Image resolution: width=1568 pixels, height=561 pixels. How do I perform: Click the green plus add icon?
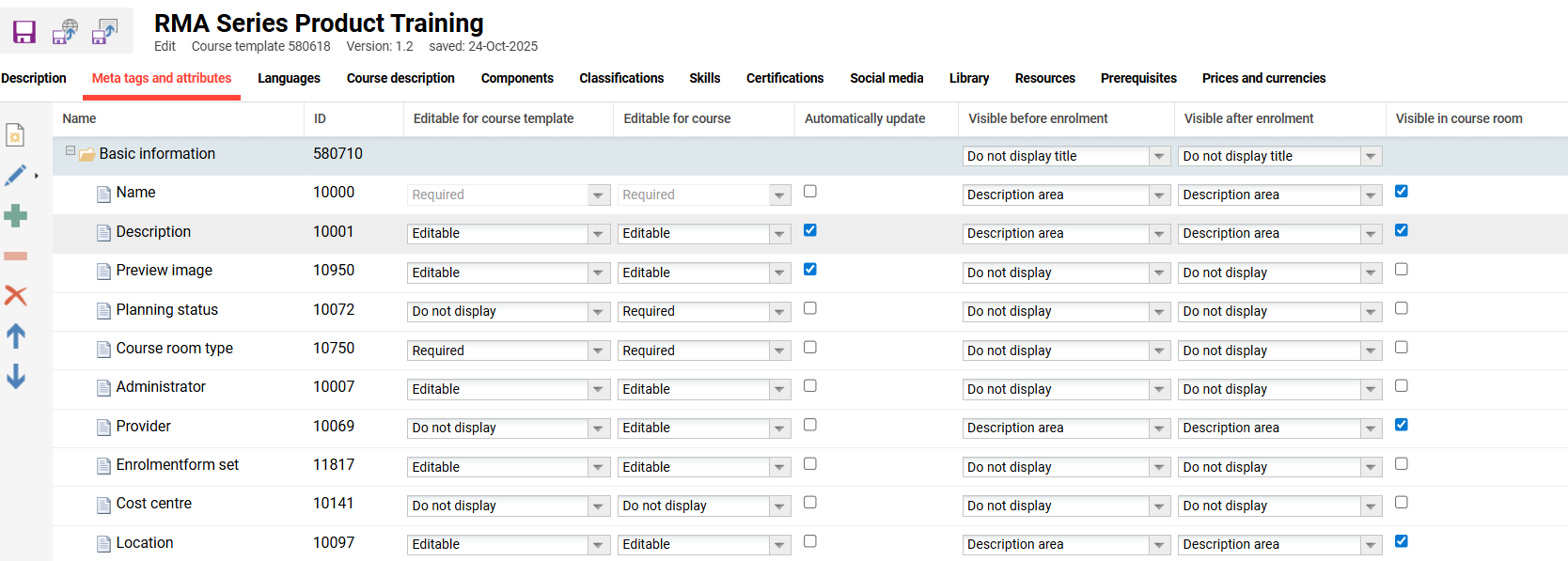point(16,216)
